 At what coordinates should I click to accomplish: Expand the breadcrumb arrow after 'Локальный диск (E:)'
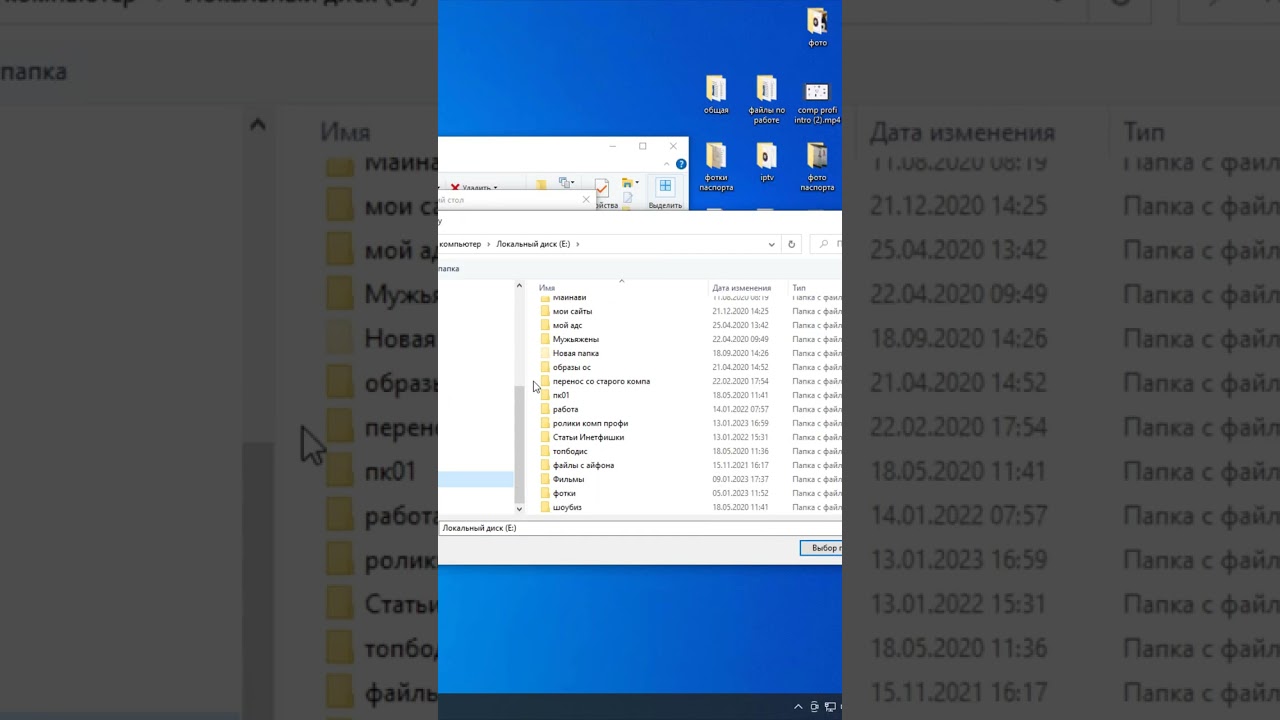pyautogui.click(x=577, y=244)
